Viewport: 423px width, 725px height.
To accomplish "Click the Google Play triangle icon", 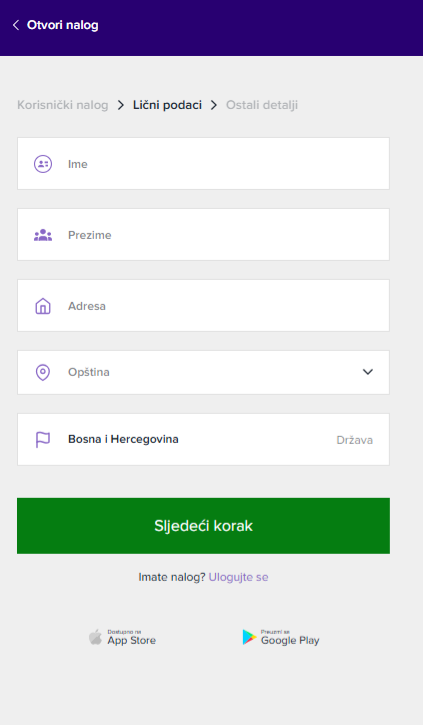I will pyautogui.click(x=249, y=637).
